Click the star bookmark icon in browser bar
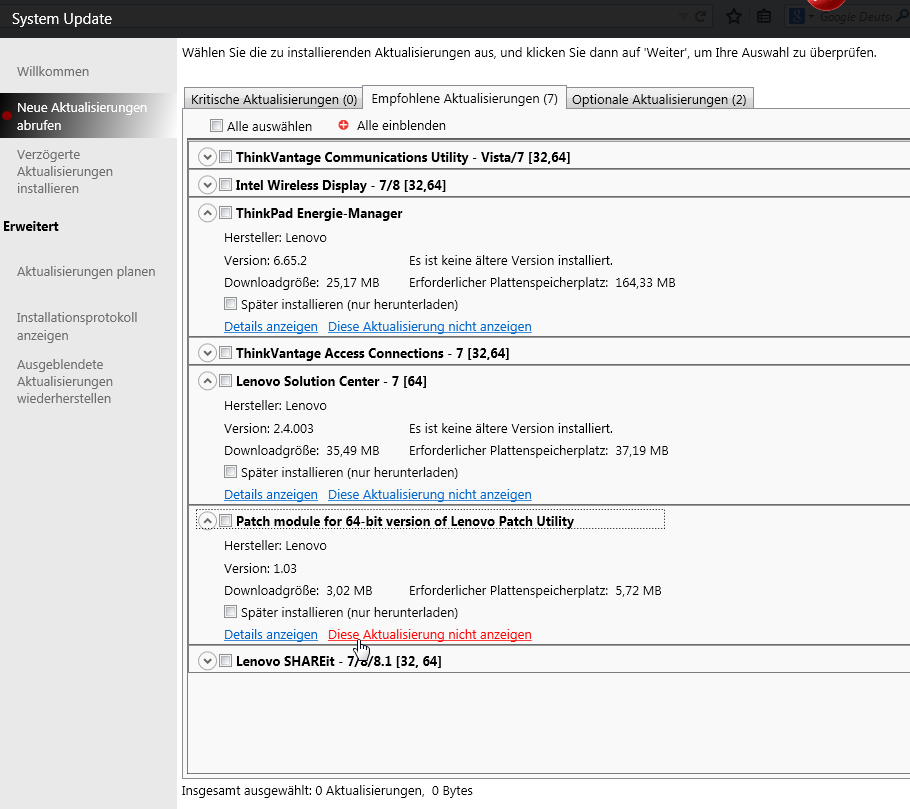910x809 pixels. (734, 16)
